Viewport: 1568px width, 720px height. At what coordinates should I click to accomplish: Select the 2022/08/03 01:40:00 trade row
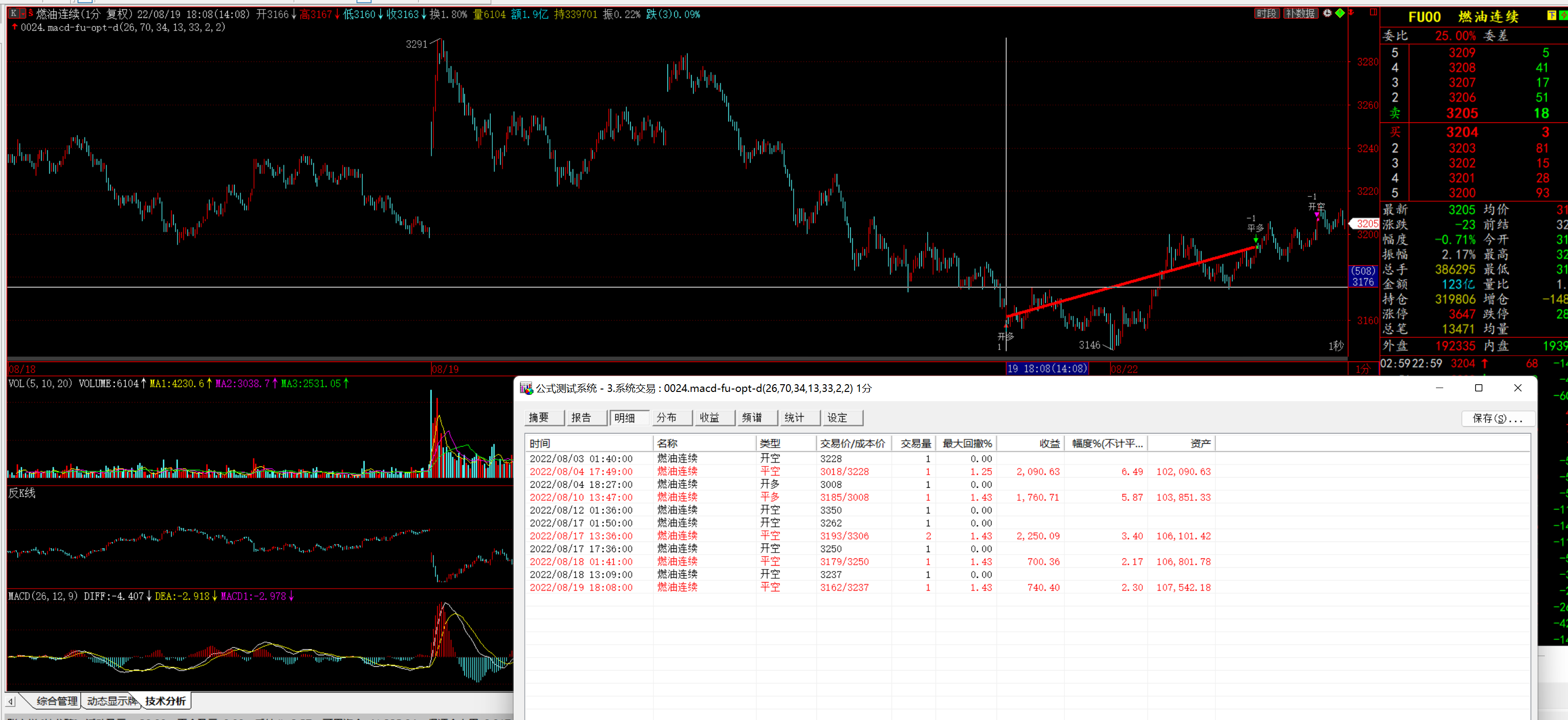tap(871, 459)
